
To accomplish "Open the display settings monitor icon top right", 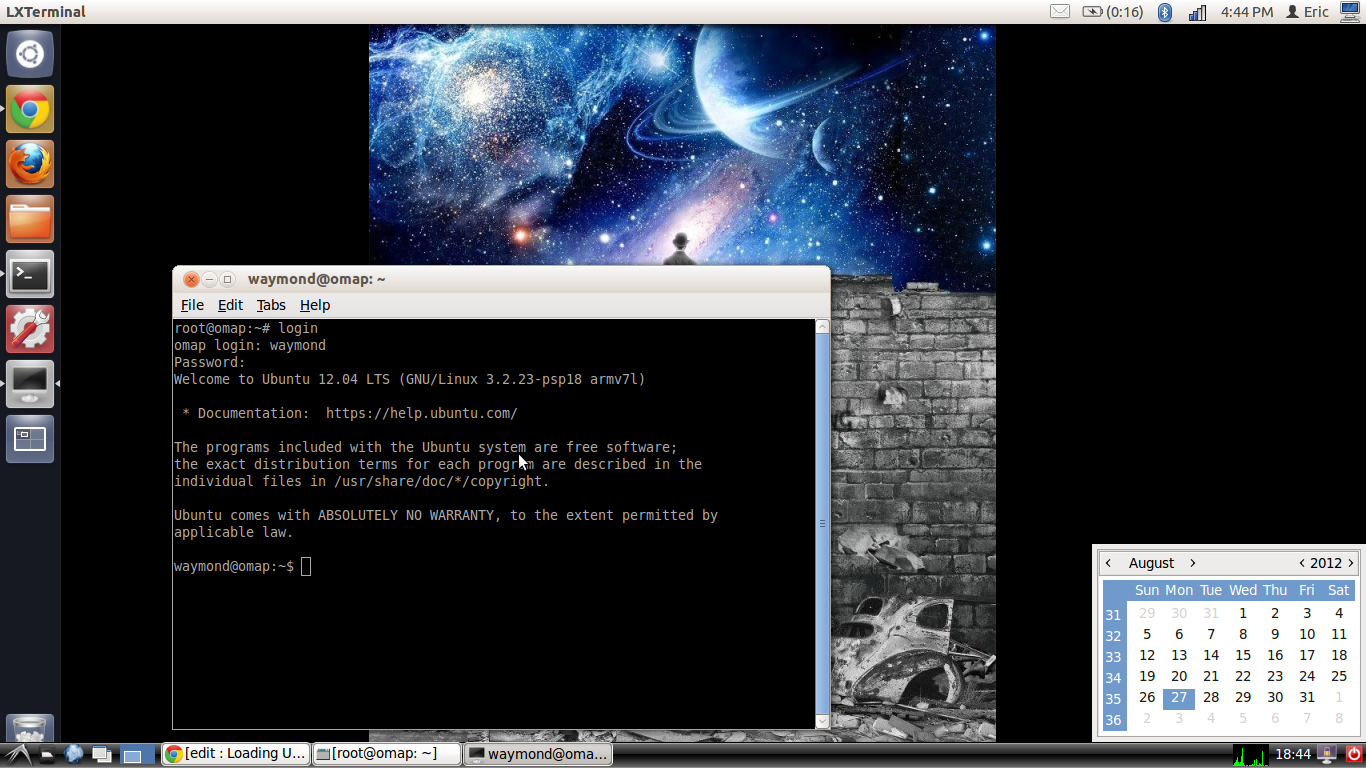I will coord(1352,12).
